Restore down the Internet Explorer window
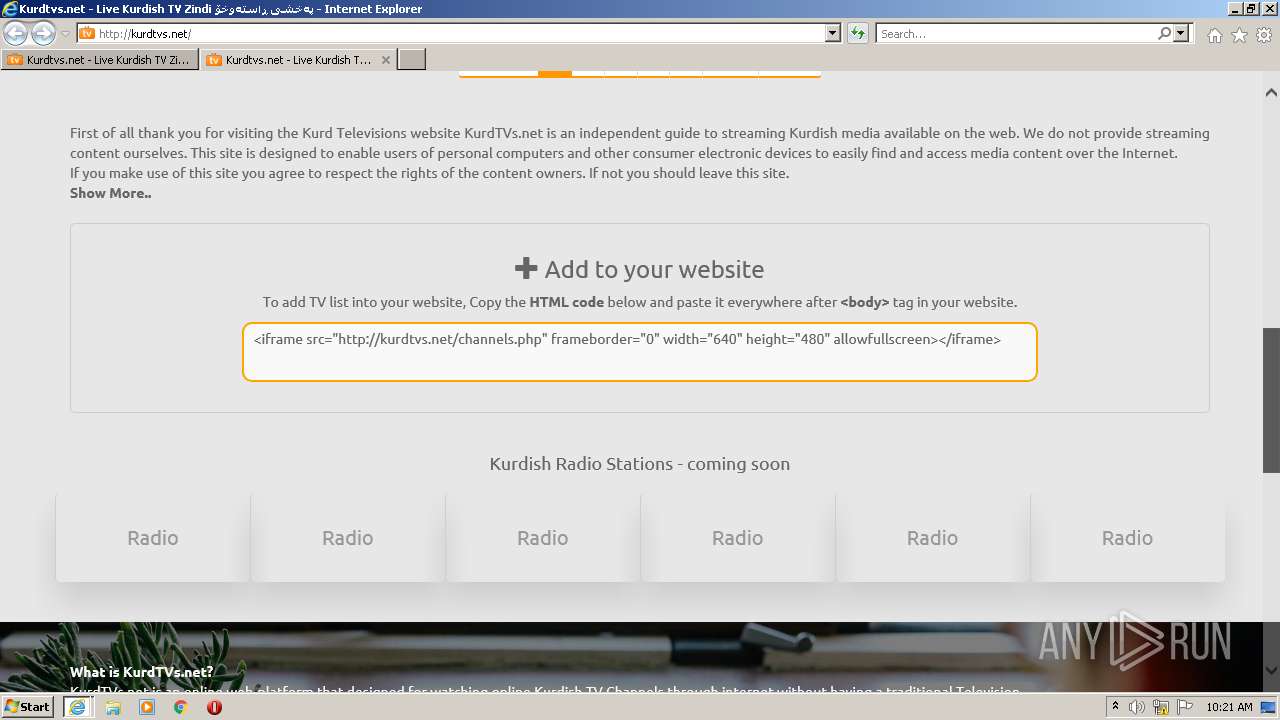Viewport: 1280px width, 720px height. 1249,9
